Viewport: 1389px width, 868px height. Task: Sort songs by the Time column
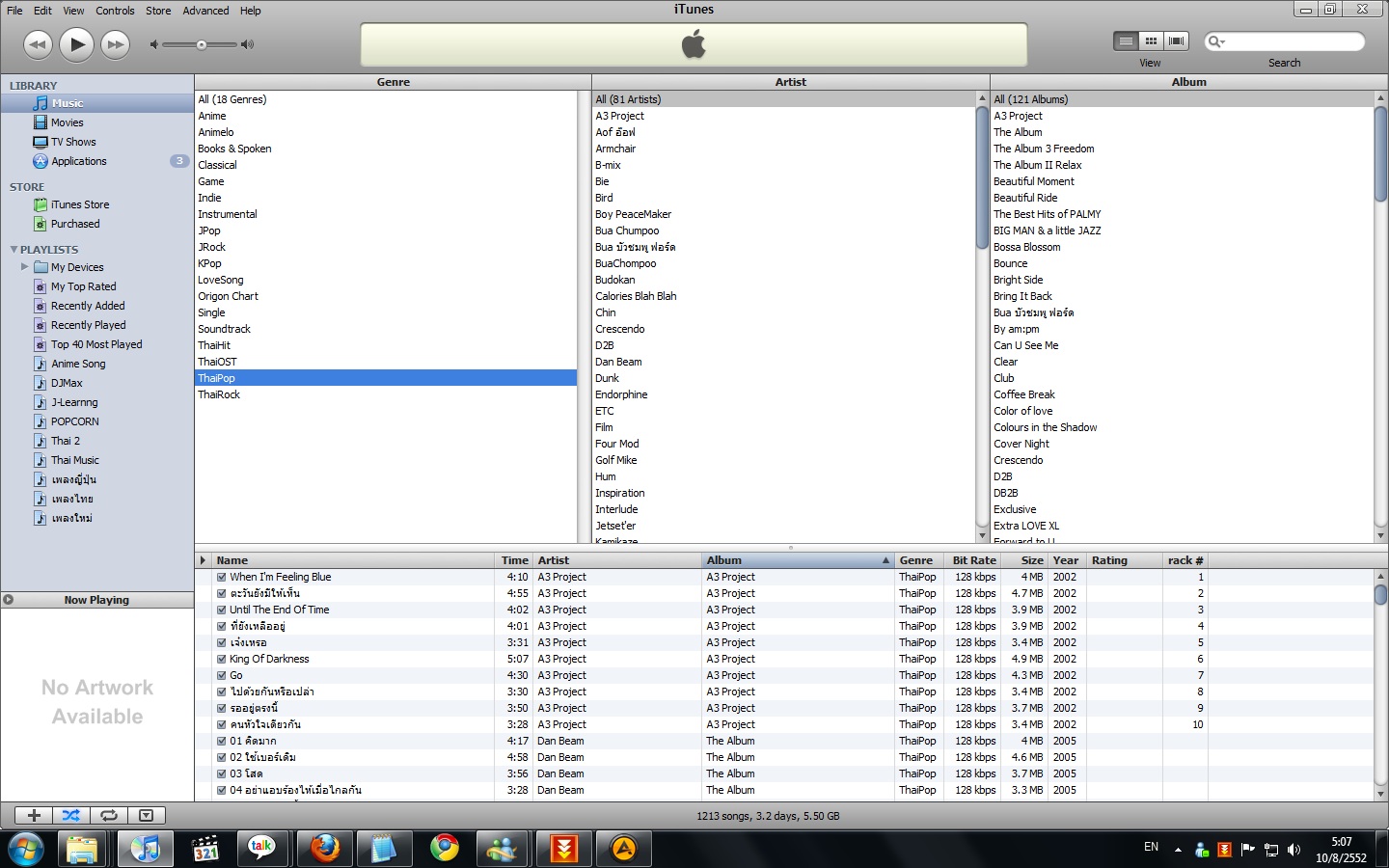[514, 560]
